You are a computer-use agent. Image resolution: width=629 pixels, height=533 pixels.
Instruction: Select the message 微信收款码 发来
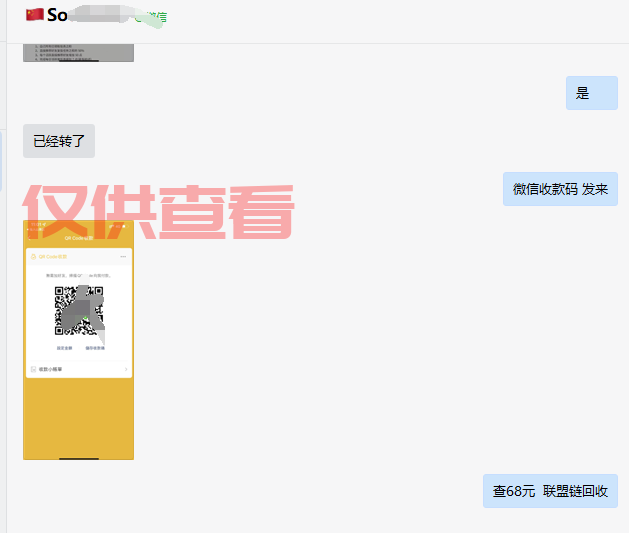tap(560, 189)
